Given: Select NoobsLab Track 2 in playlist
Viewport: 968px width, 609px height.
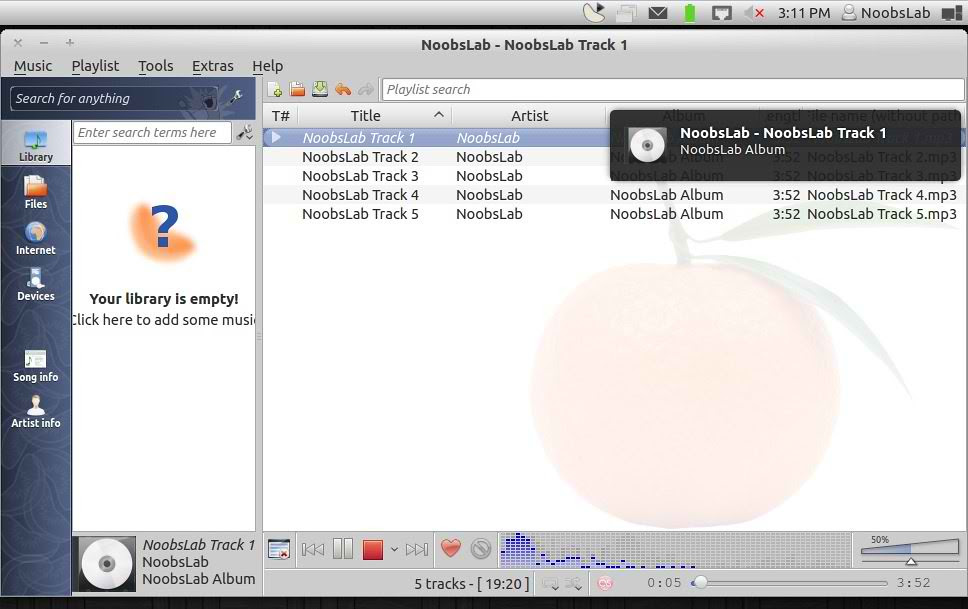Looking at the screenshot, I should click(x=437, y=157).
